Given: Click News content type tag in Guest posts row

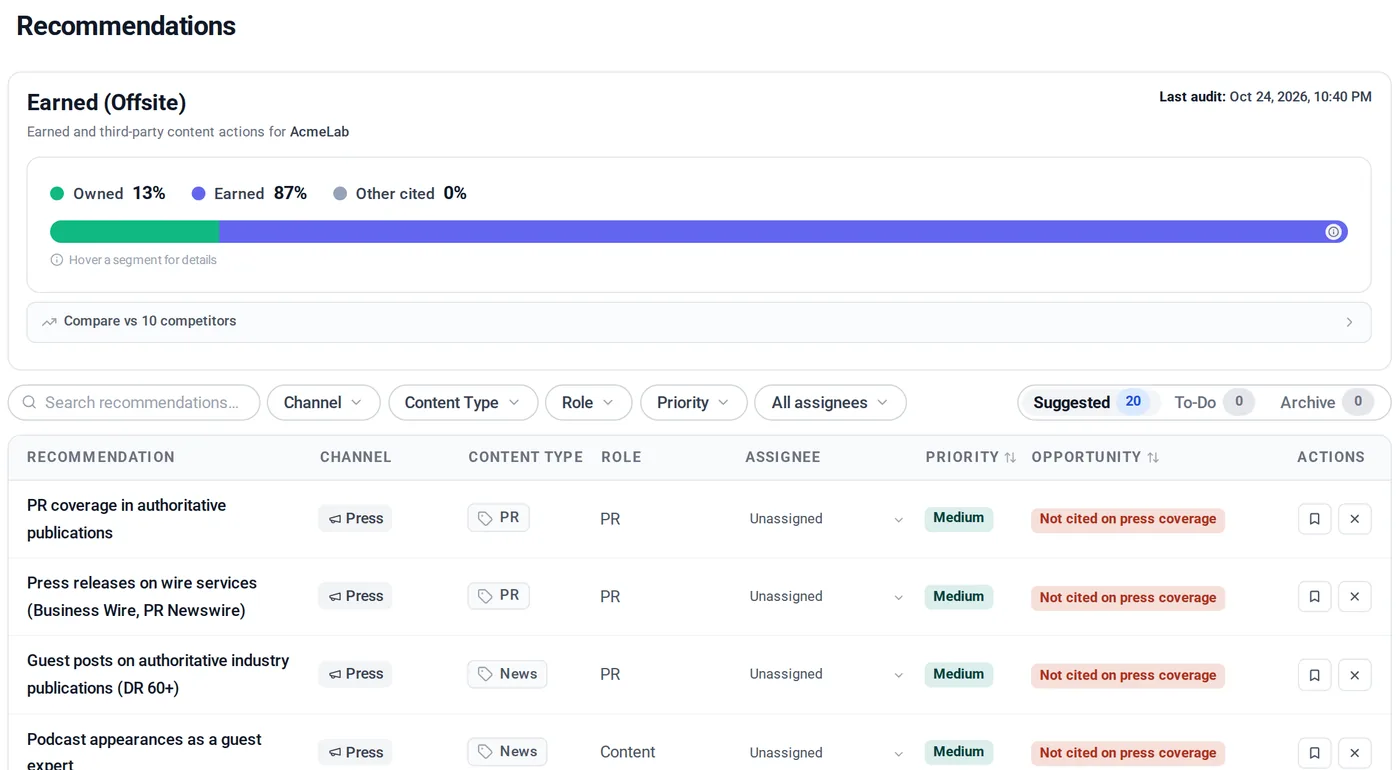Looking at the screenshot, I should 507,674.
